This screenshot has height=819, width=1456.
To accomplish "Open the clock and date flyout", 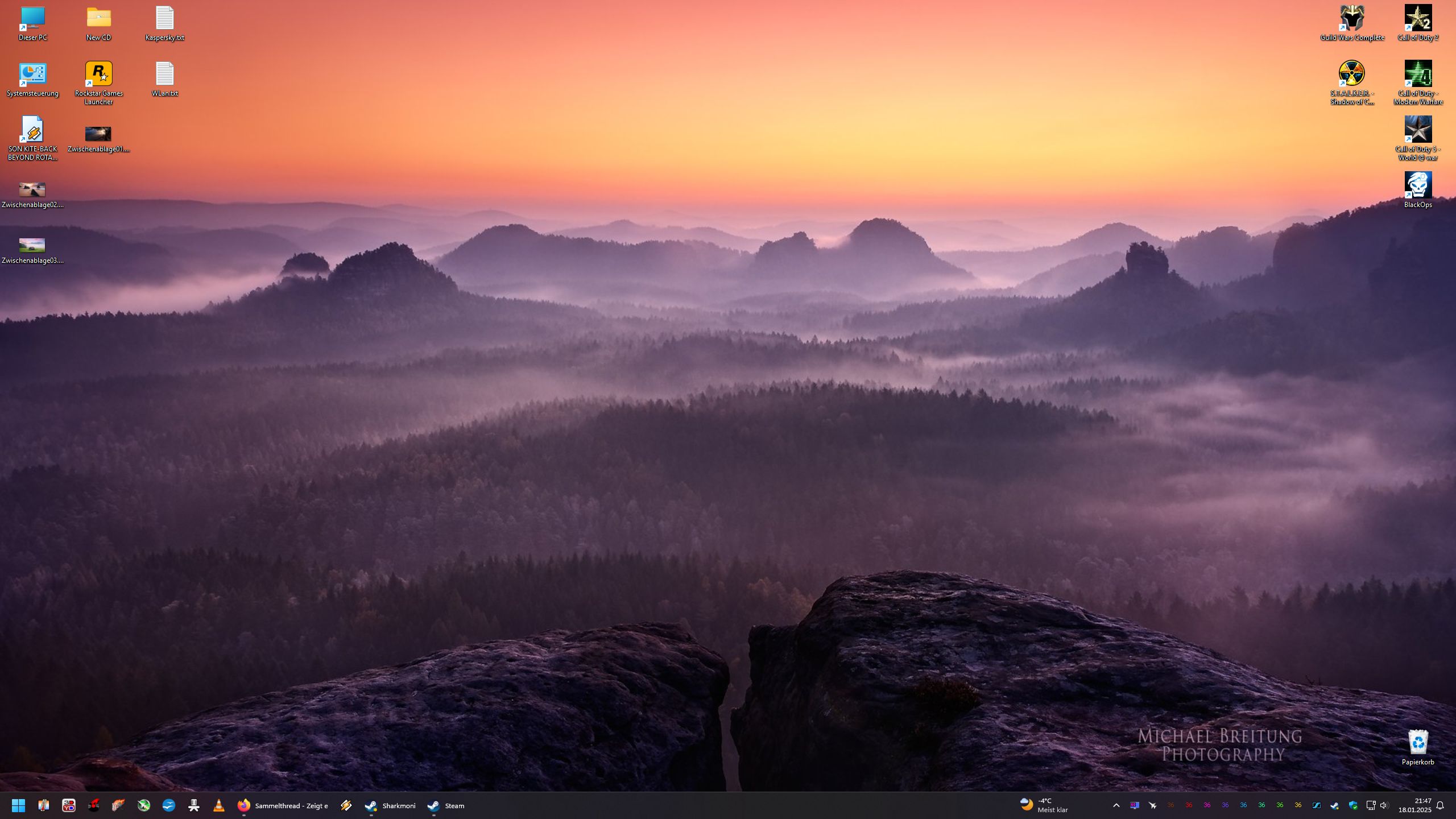I will point(1414,805).
